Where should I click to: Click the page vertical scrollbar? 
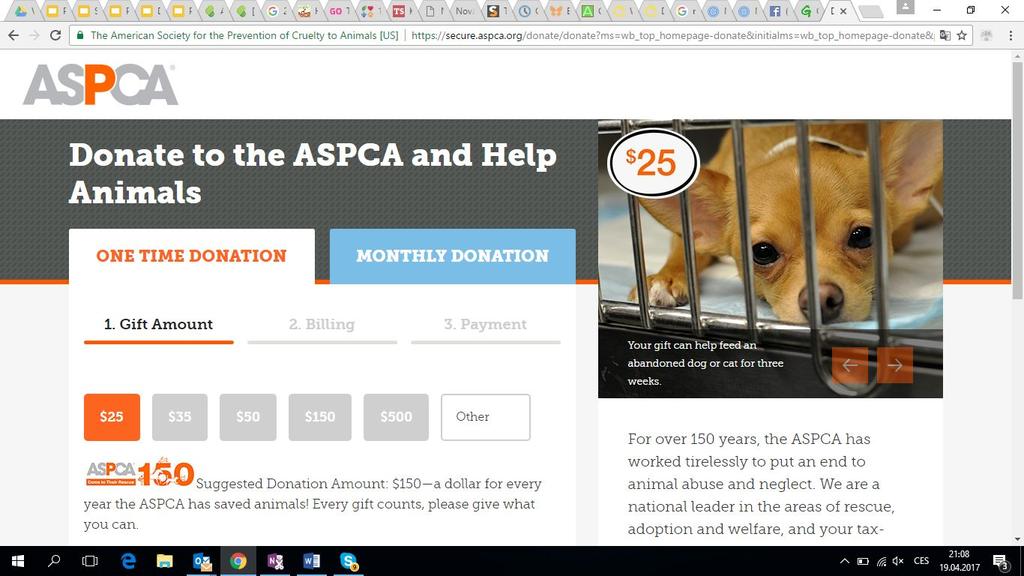point(1017,297)
